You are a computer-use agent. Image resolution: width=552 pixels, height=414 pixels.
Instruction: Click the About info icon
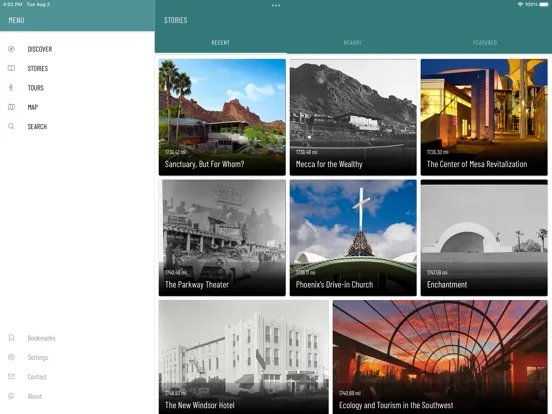[x=11, y=396]
